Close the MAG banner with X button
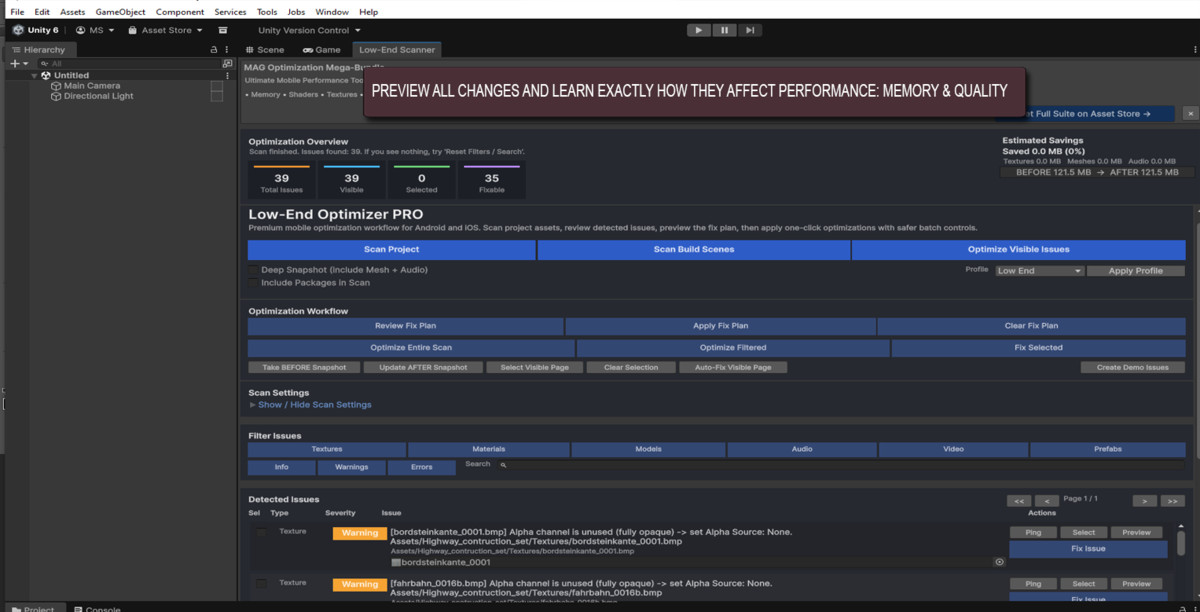 pos(1189,114)
